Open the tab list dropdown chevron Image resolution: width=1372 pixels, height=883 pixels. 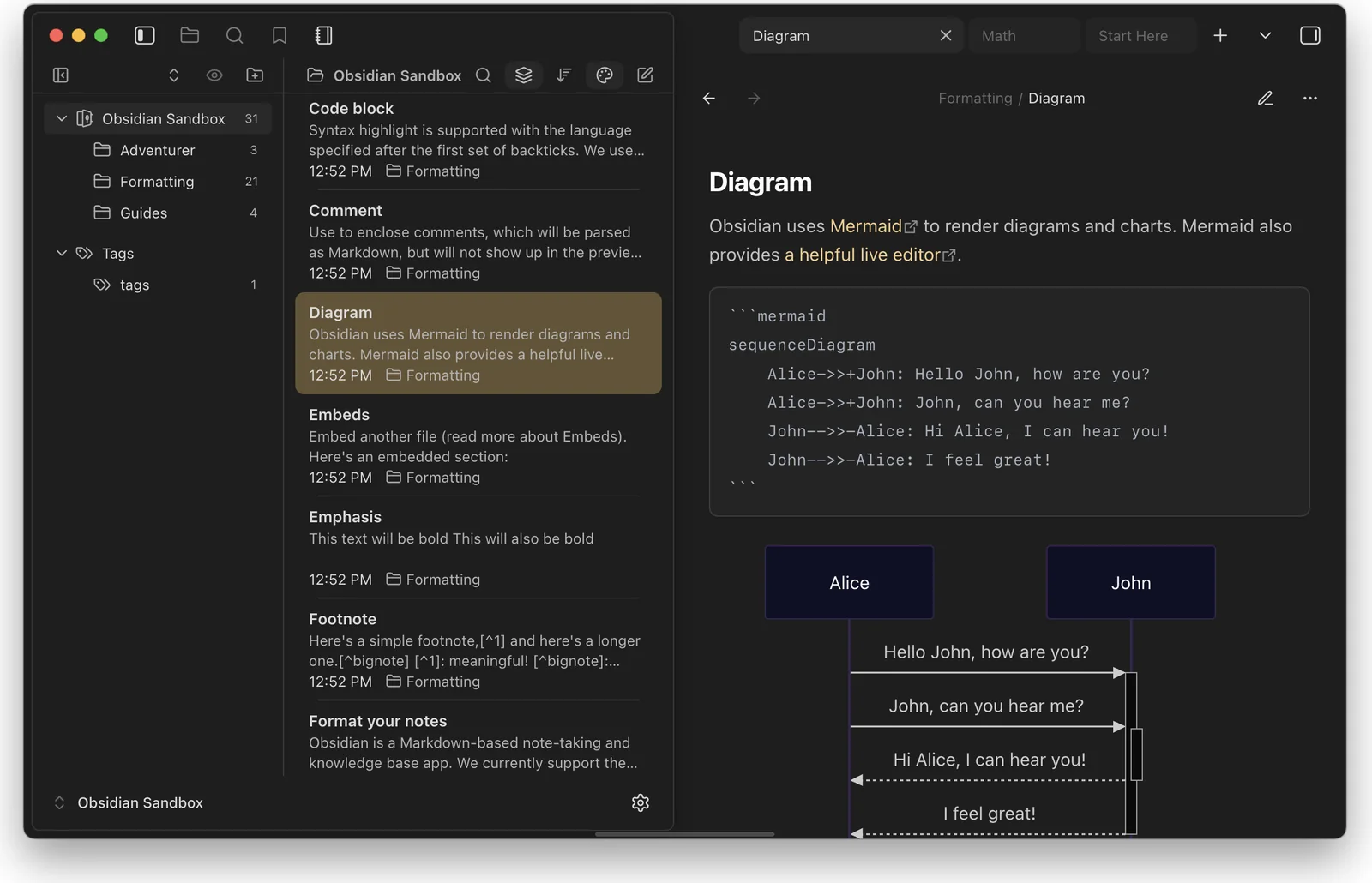tap(1265, 35)
